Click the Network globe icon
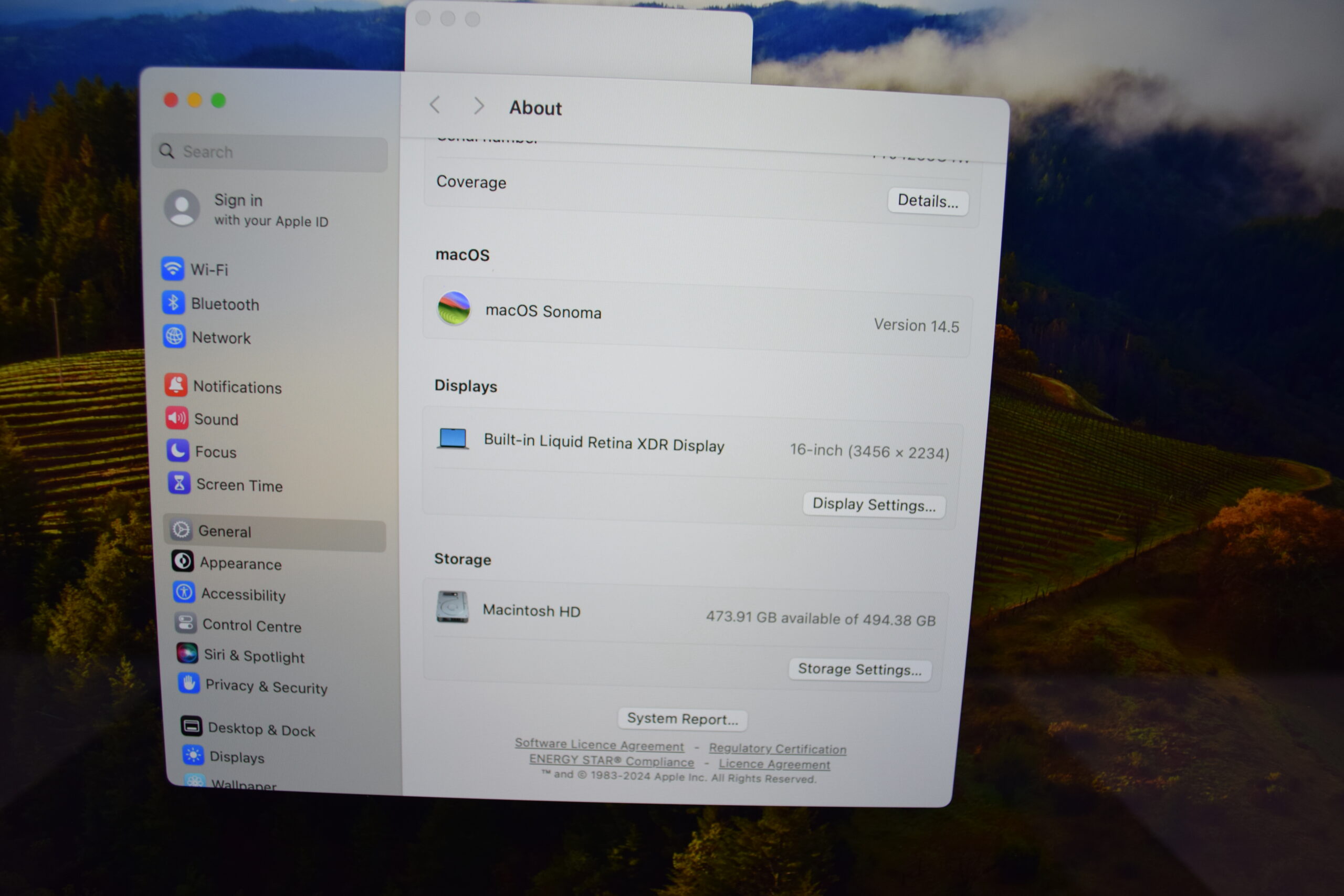This screenshot has width=1344, height=896. pyautogui.click(x=174, y=336)
